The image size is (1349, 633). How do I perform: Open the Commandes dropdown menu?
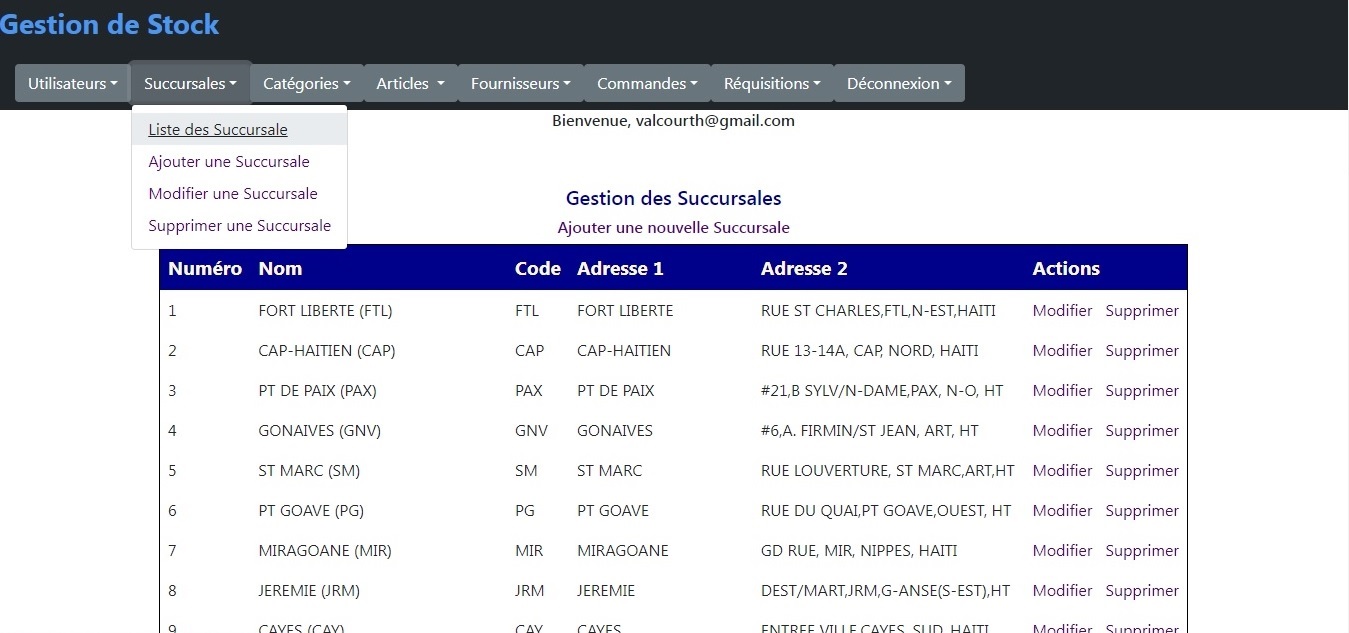click(647, 84)
